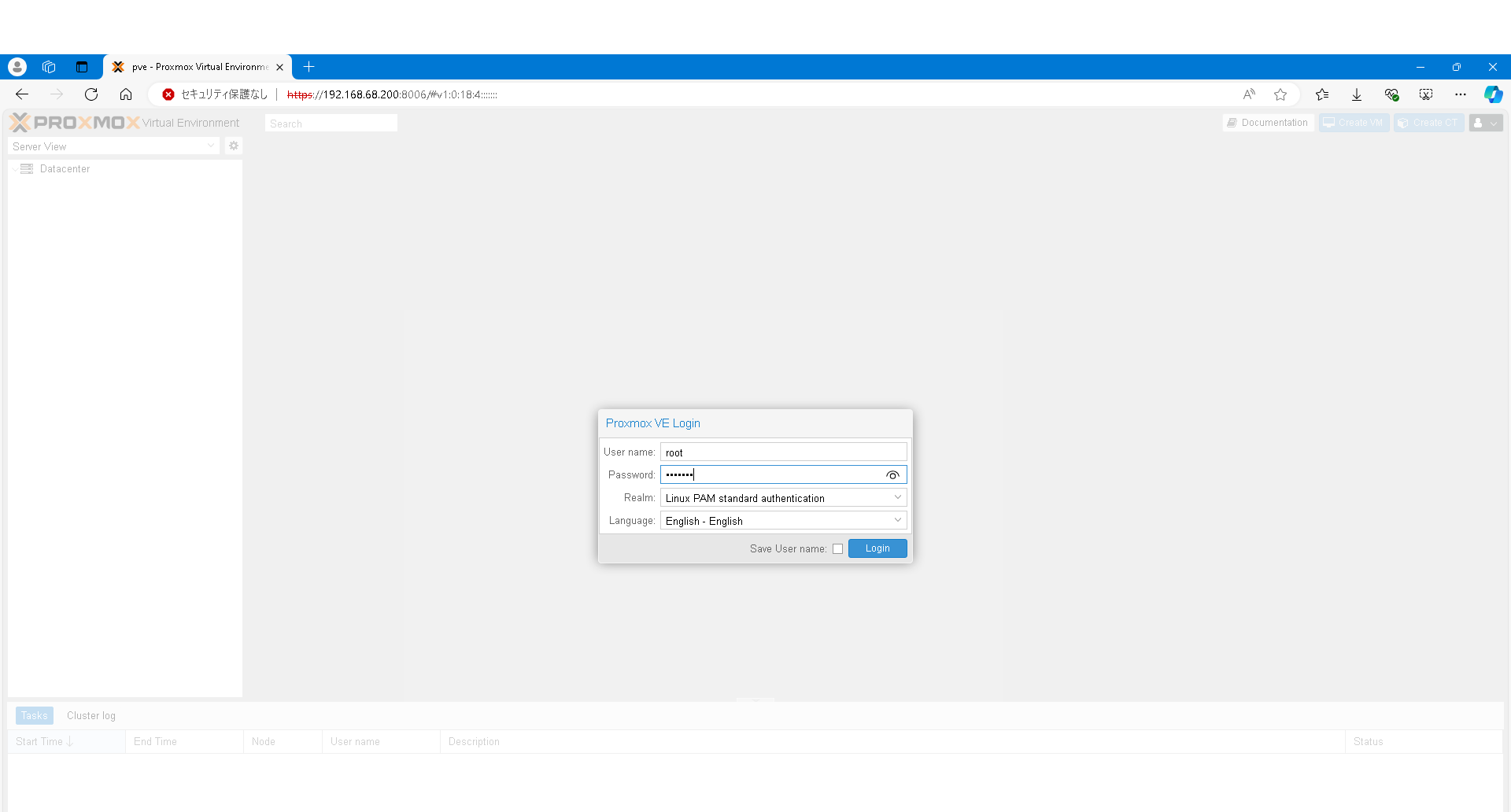This screenshot has width=1511, height=812.
Task: Select Datacenter in the tree
Action: [x=65, y=168]
